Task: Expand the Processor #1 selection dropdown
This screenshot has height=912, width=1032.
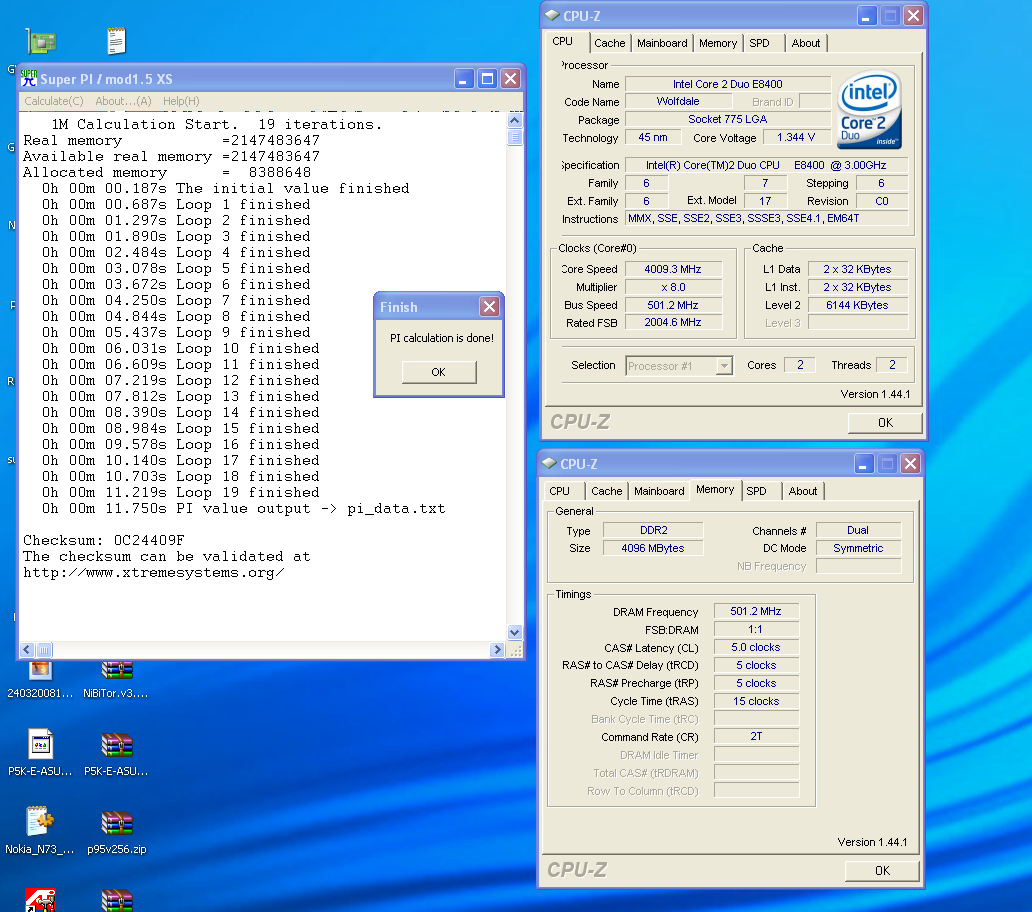Action: (724, 366)
